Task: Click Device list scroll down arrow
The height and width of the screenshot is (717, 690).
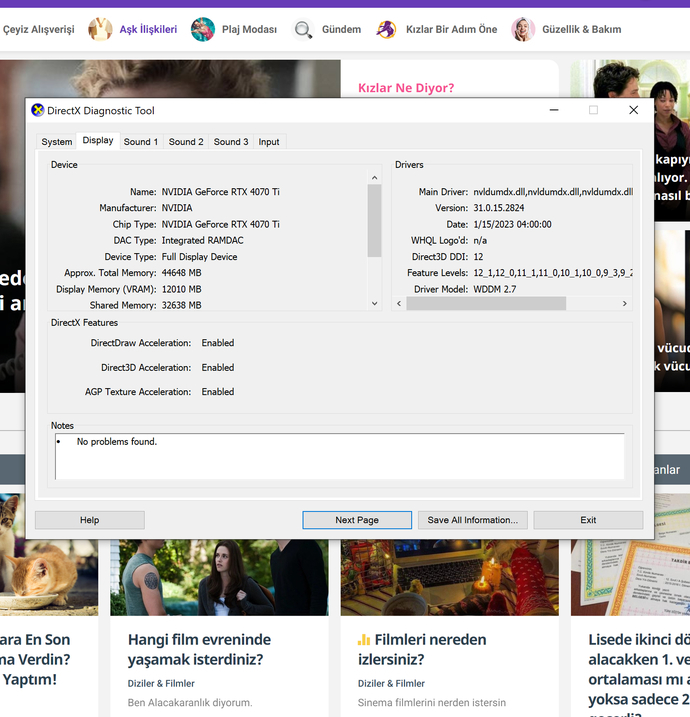Action: (x=374, y=304)
